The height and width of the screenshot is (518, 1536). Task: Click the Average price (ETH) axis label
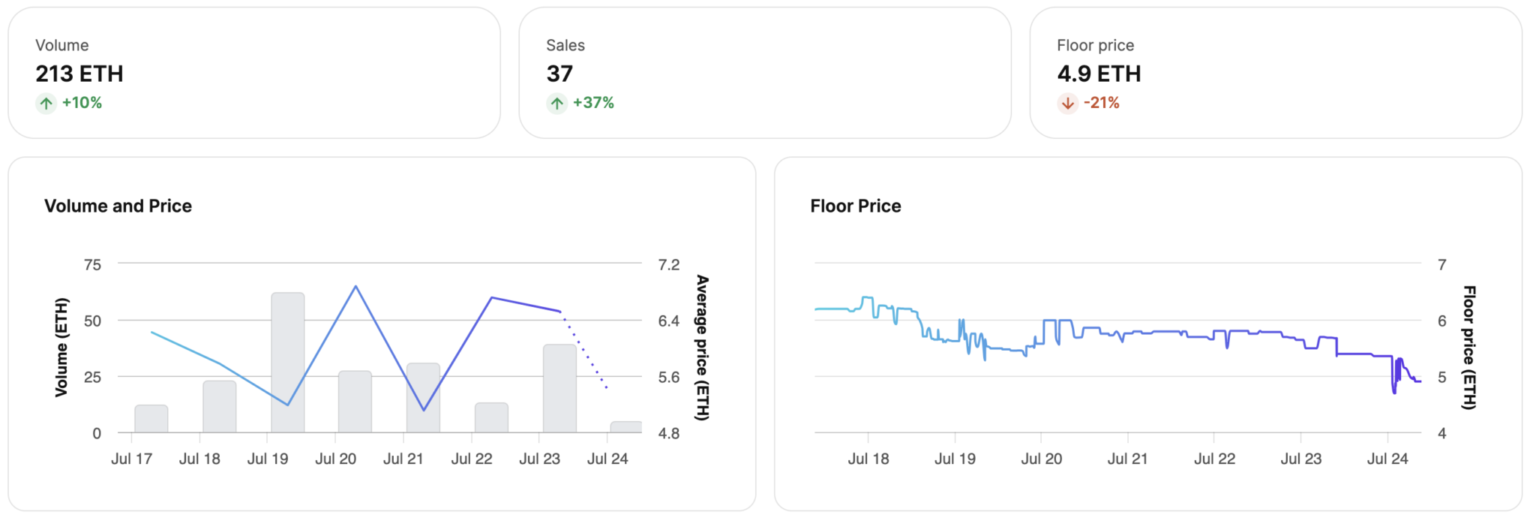click(702, 347)
